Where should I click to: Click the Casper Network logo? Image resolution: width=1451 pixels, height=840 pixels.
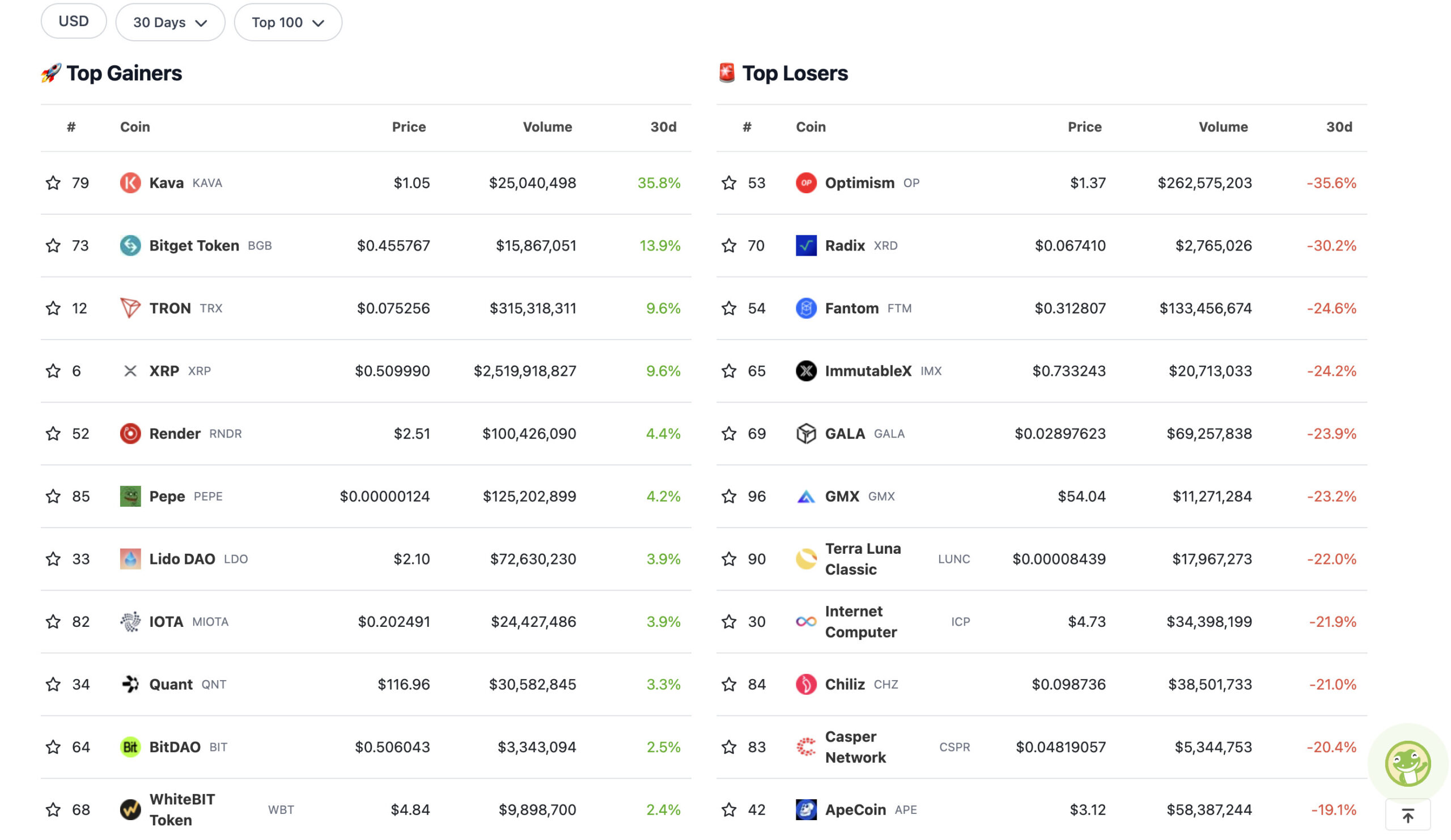806,747
